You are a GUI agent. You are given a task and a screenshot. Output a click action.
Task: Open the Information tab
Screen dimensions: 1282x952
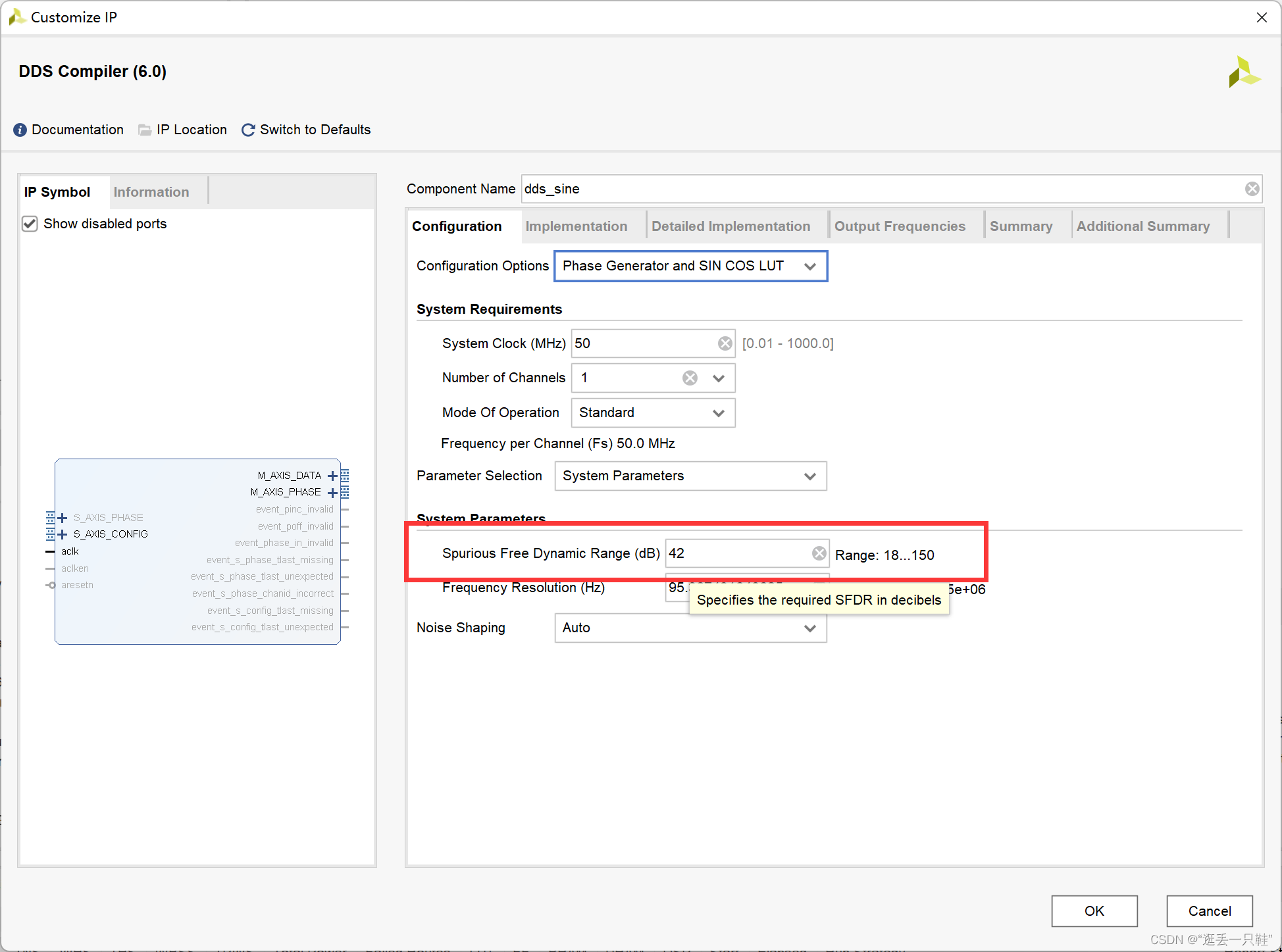151,192
